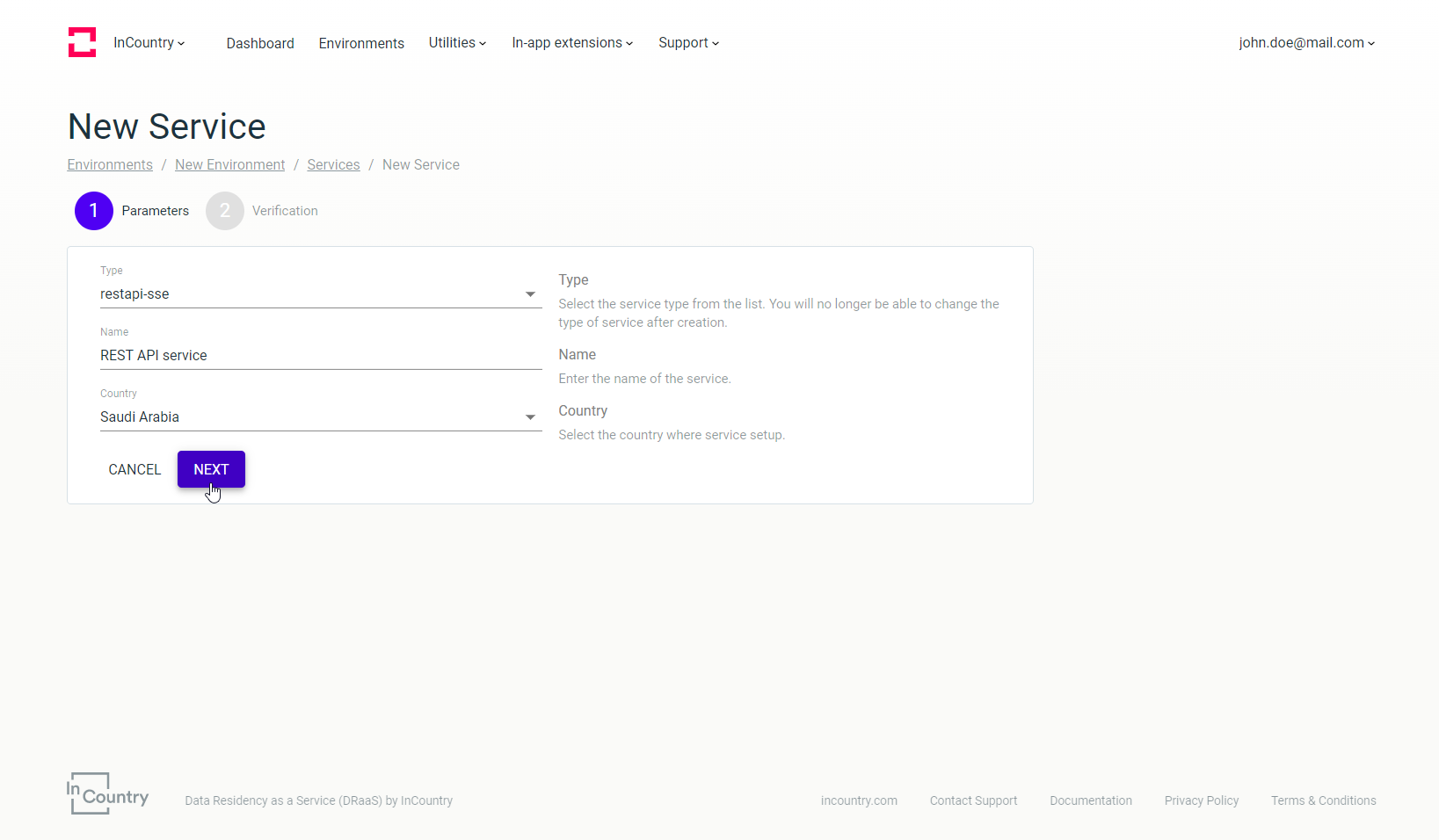The image size is (1439, 840).
Task: Click step 1 Parameters circle
Action: tap(94, 211)
